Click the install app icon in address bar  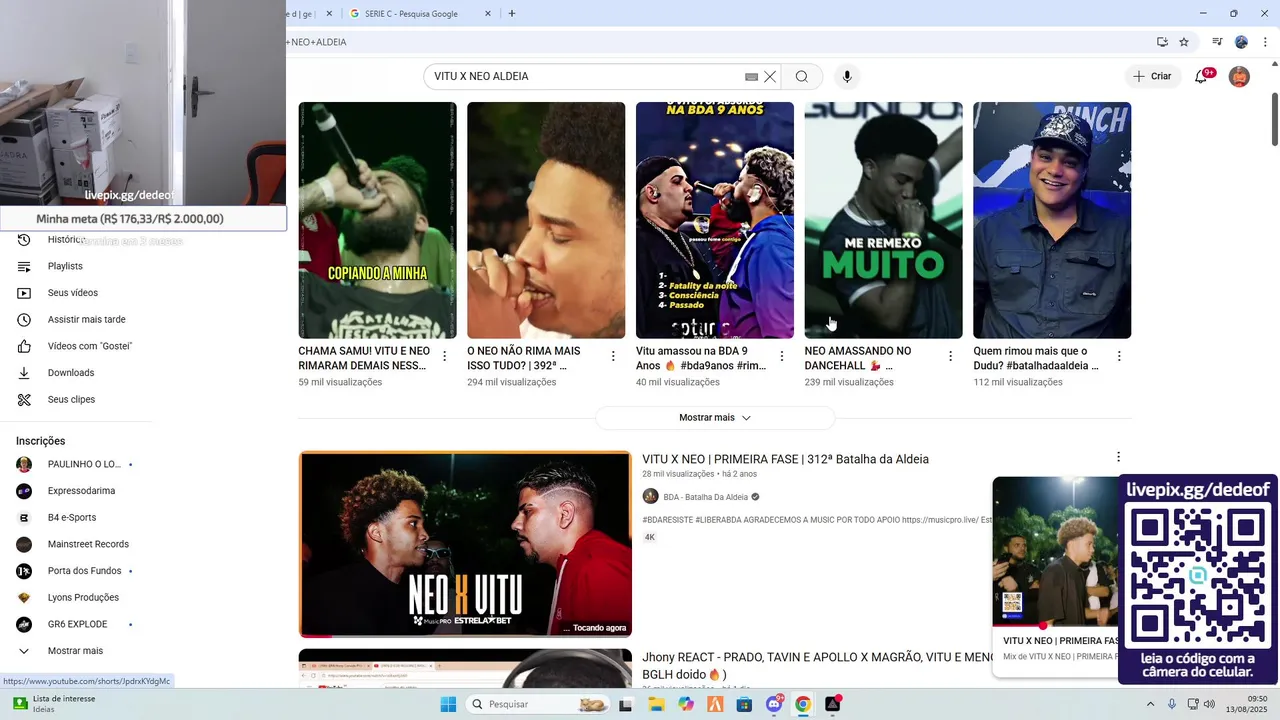click(1162, 42)
